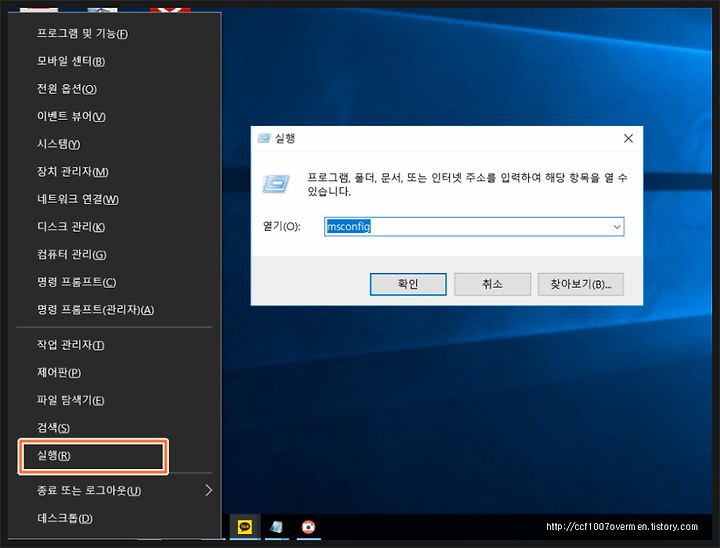
Task: Launch 파일 탐색기(E)
Action: point(70,400)
